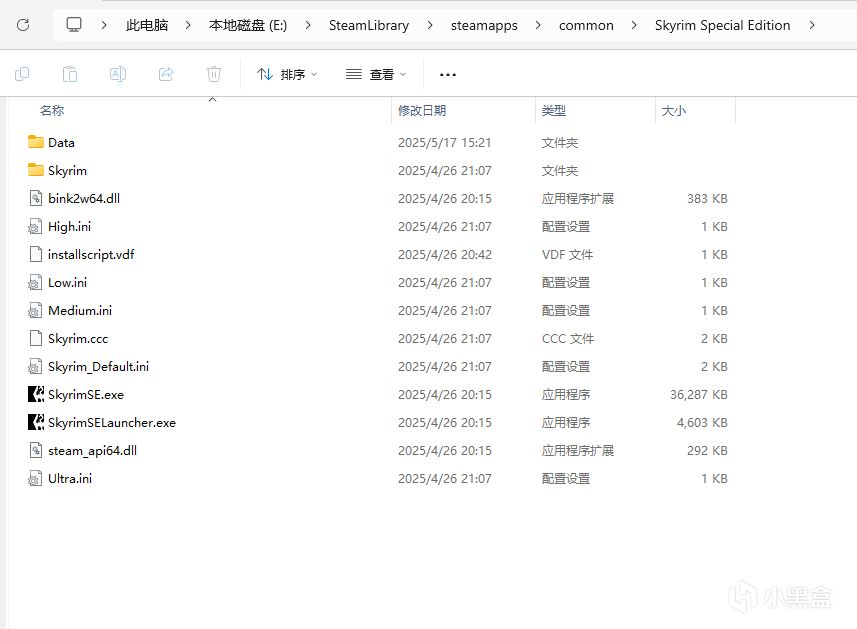Click the installscript.vdf file name
This screenshot has height=629, width=857.
coord(91,255)
